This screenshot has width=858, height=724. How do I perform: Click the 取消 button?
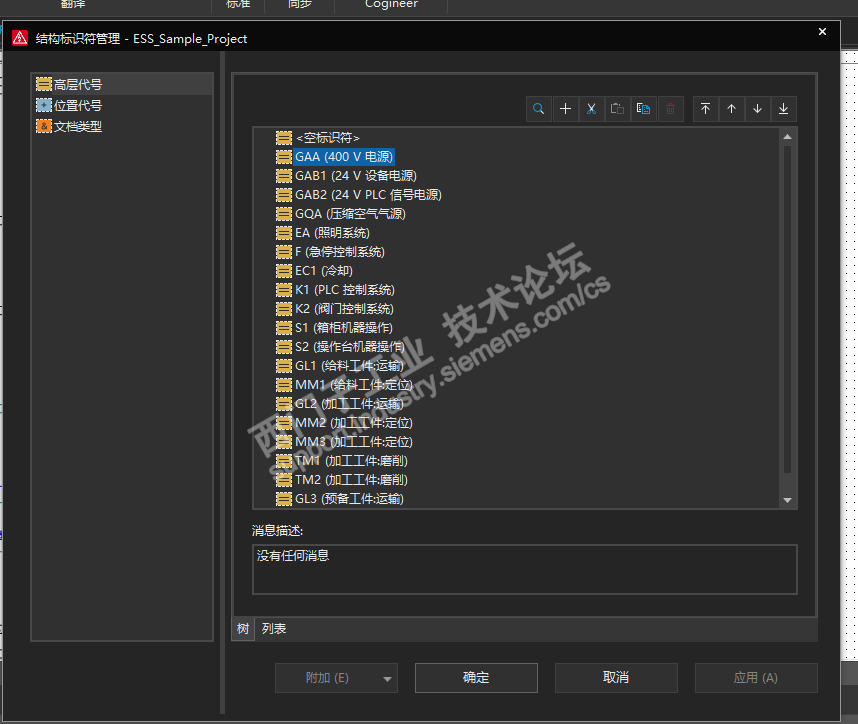(616, 678)
